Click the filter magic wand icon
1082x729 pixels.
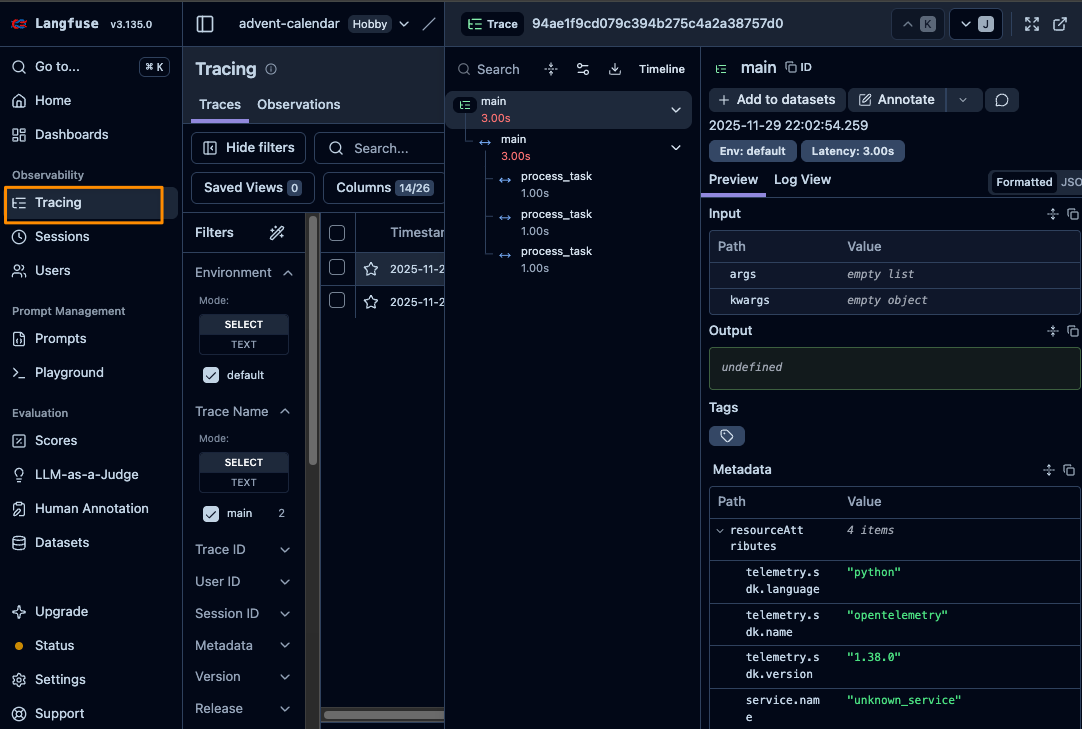[277, 233]
